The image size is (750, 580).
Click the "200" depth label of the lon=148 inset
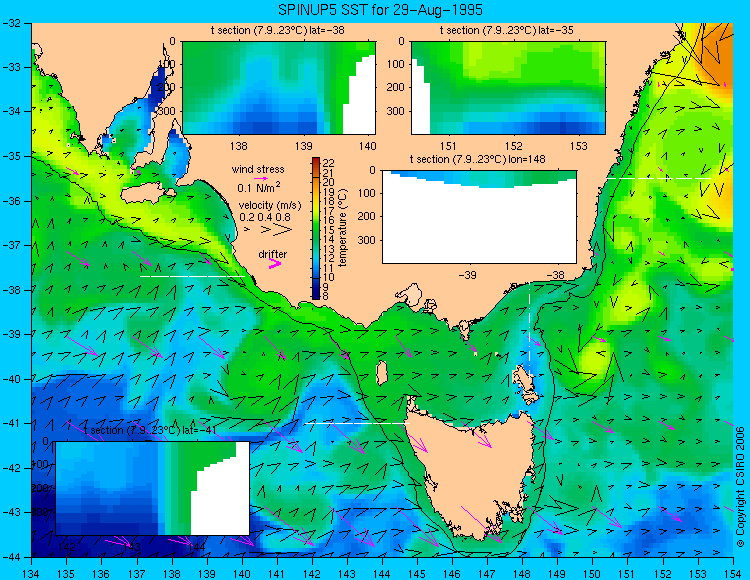pos(367,217)
